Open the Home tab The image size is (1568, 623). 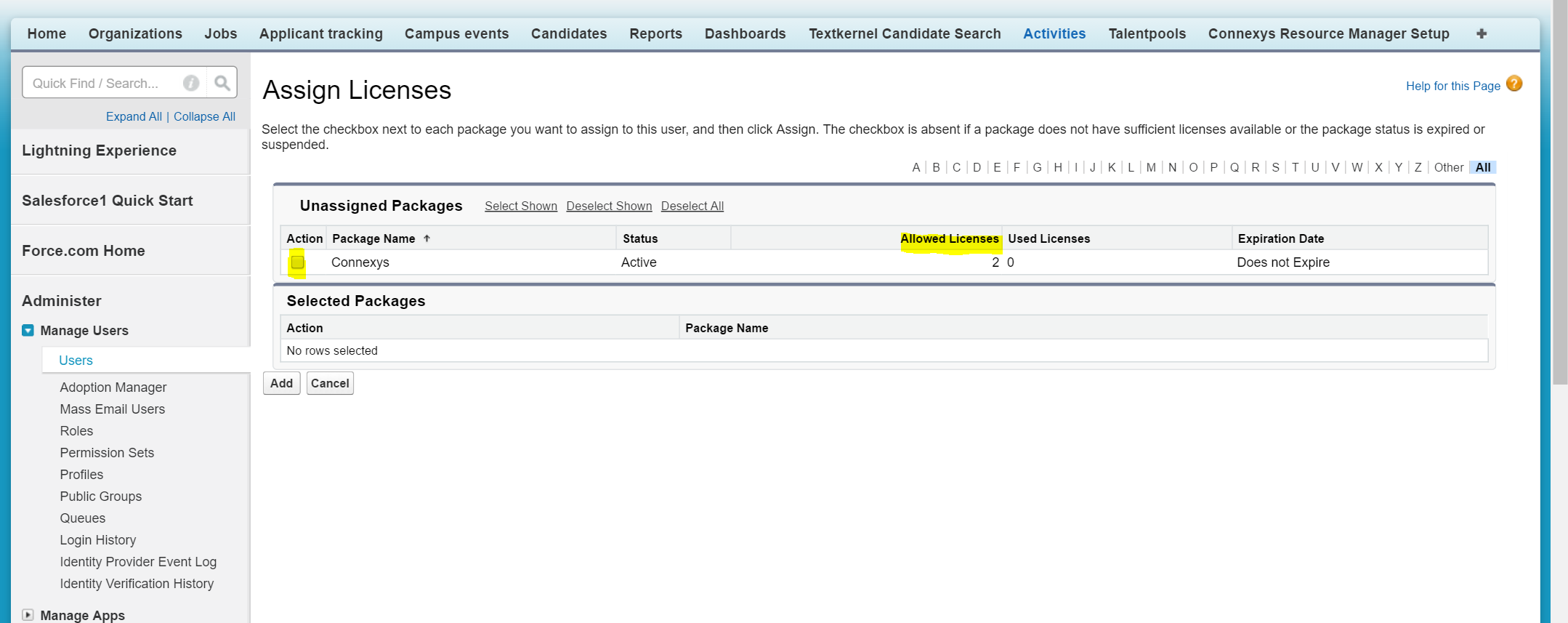point(47,33)
